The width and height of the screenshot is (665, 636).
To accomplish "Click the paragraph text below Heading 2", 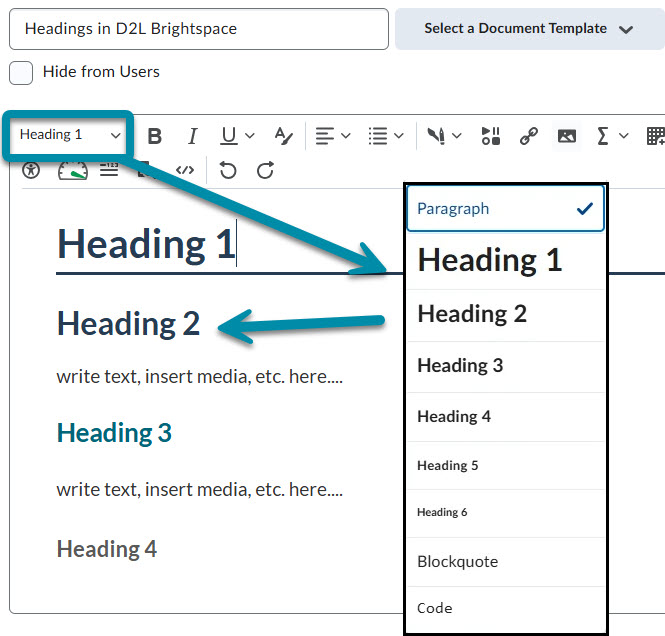I will 200,377.
